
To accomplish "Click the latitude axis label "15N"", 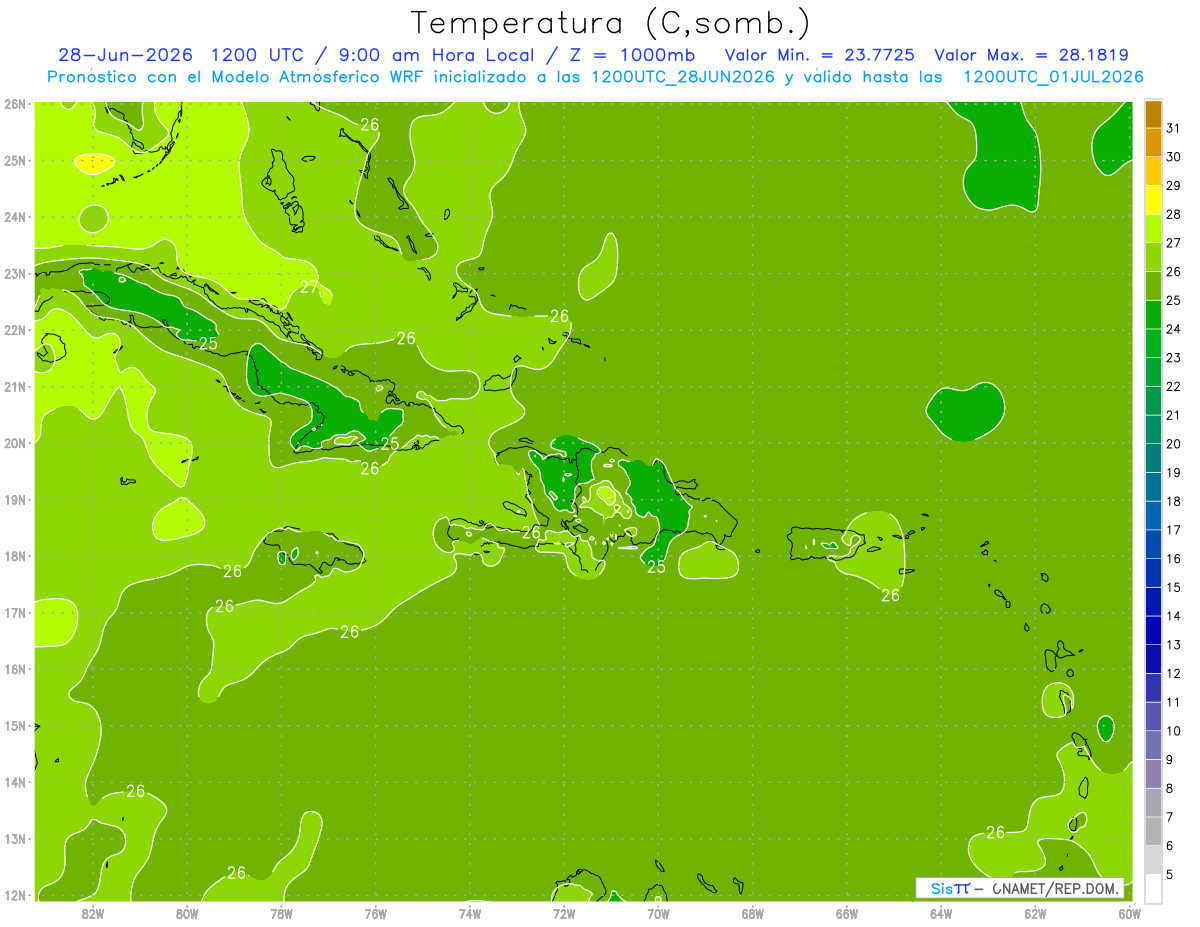I will point(15,726).
